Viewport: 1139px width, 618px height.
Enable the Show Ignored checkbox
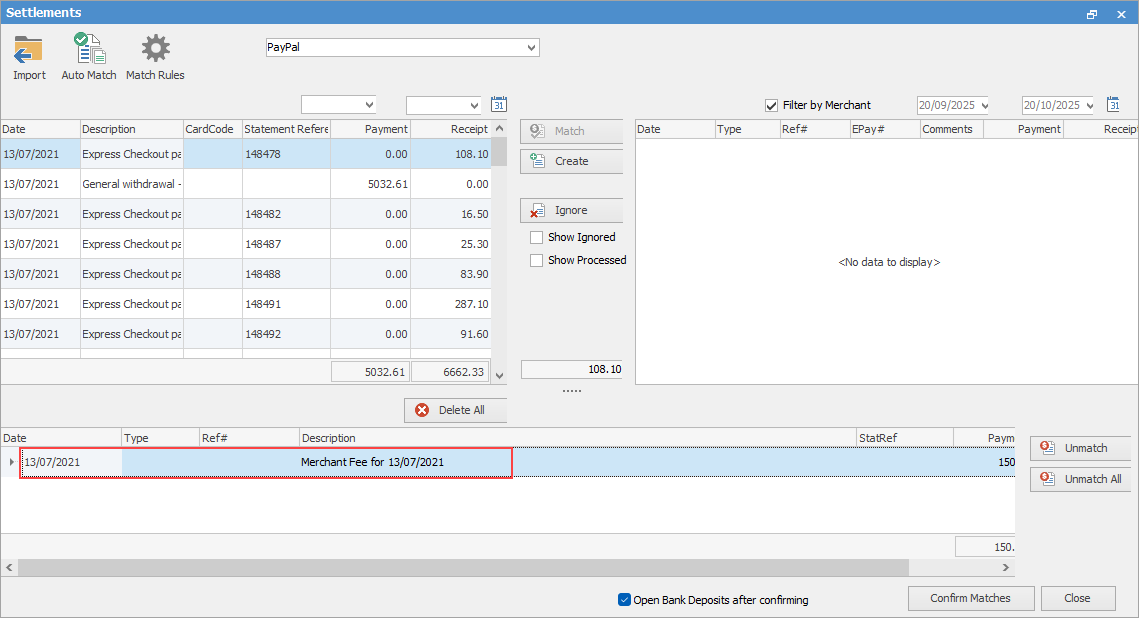537,238
